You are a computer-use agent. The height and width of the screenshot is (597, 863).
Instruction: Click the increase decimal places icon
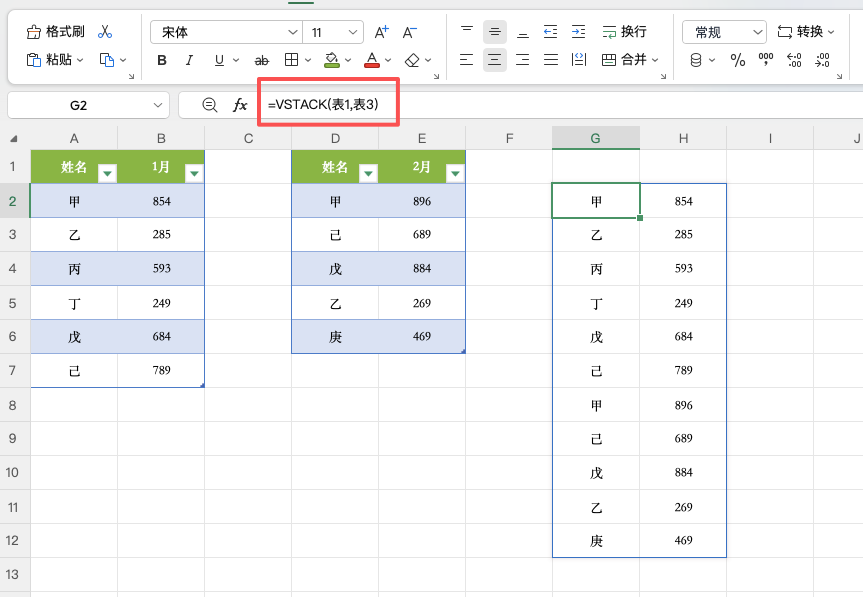pyautogui.click(x=794, y=60)
